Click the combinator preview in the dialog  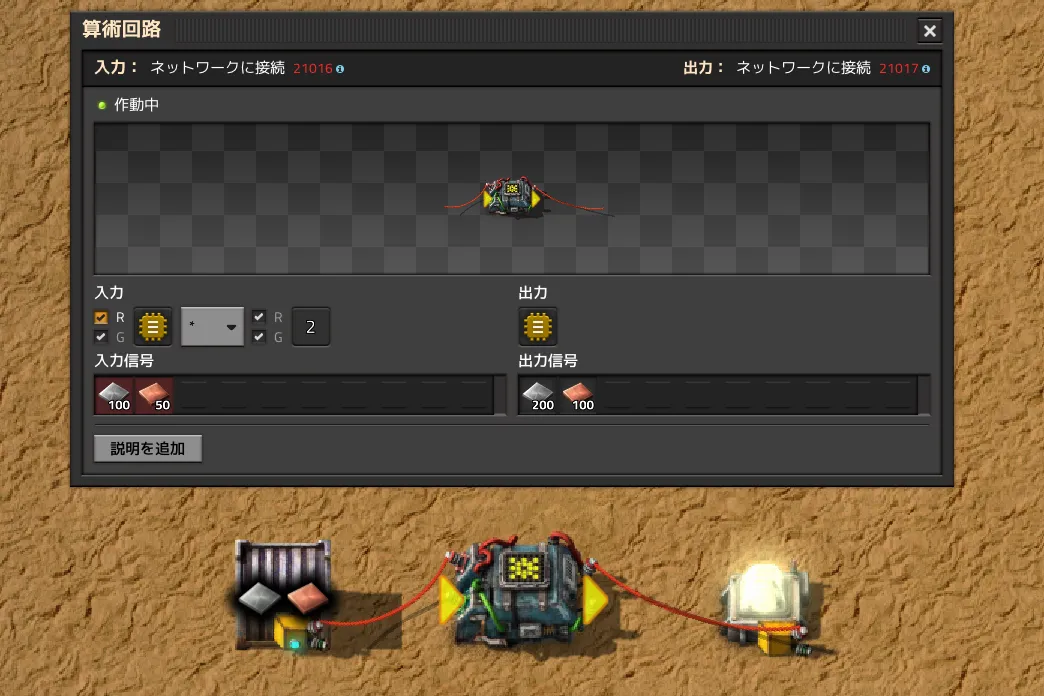512,196
